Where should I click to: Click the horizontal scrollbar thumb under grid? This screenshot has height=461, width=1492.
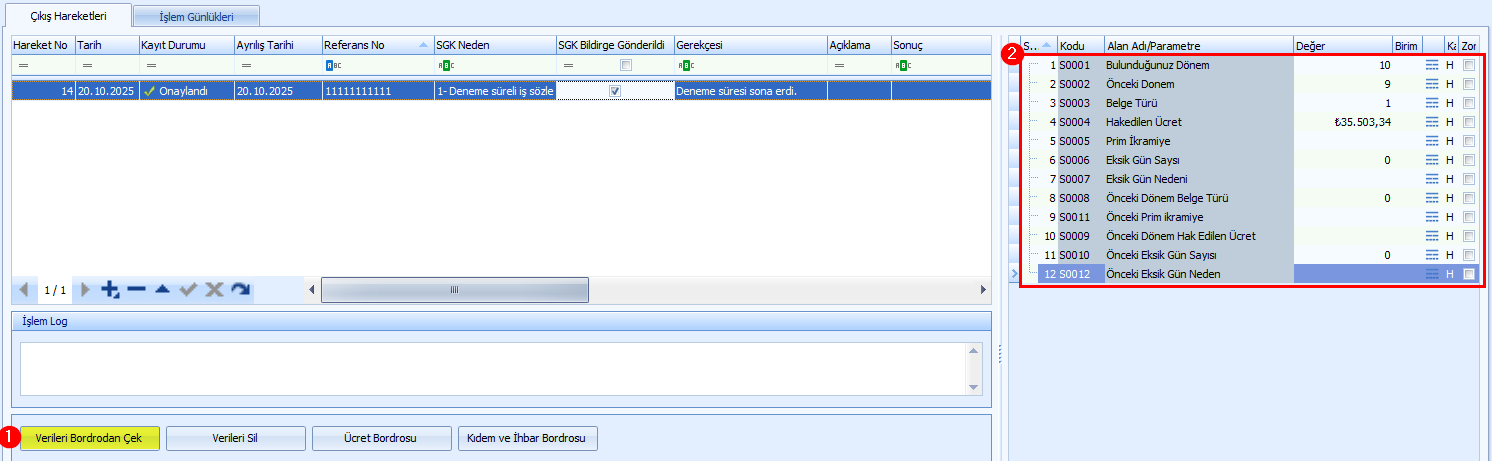click(454, 290)
